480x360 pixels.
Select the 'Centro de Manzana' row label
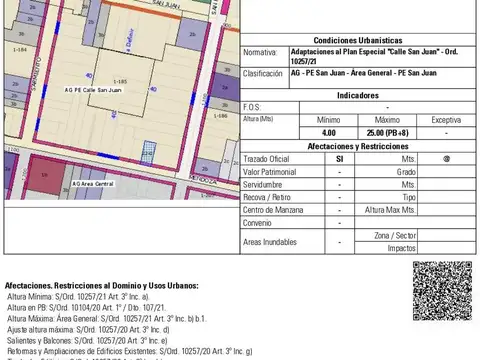[273, 210]
